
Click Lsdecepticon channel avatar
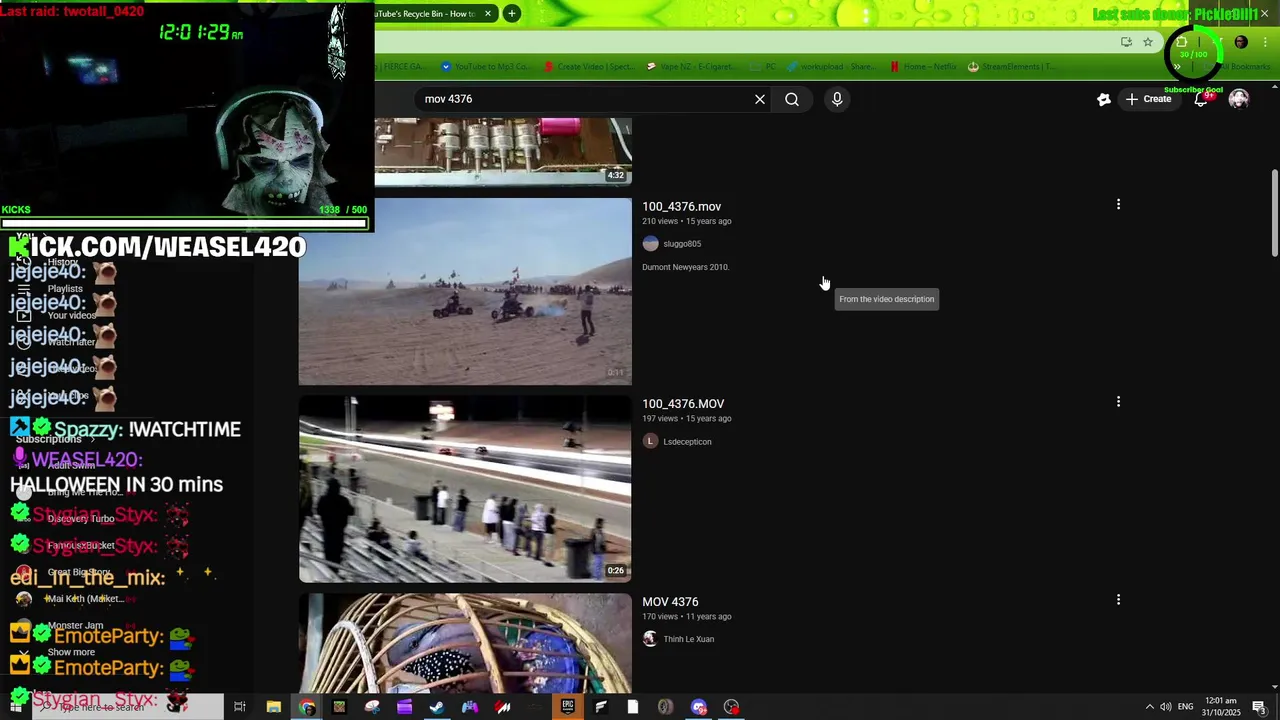[x=650, y=441]
